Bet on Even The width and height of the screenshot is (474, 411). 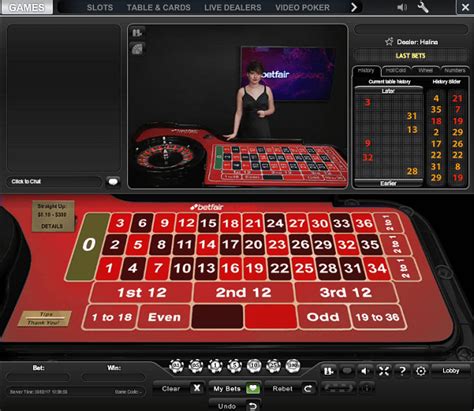point(164,317)
